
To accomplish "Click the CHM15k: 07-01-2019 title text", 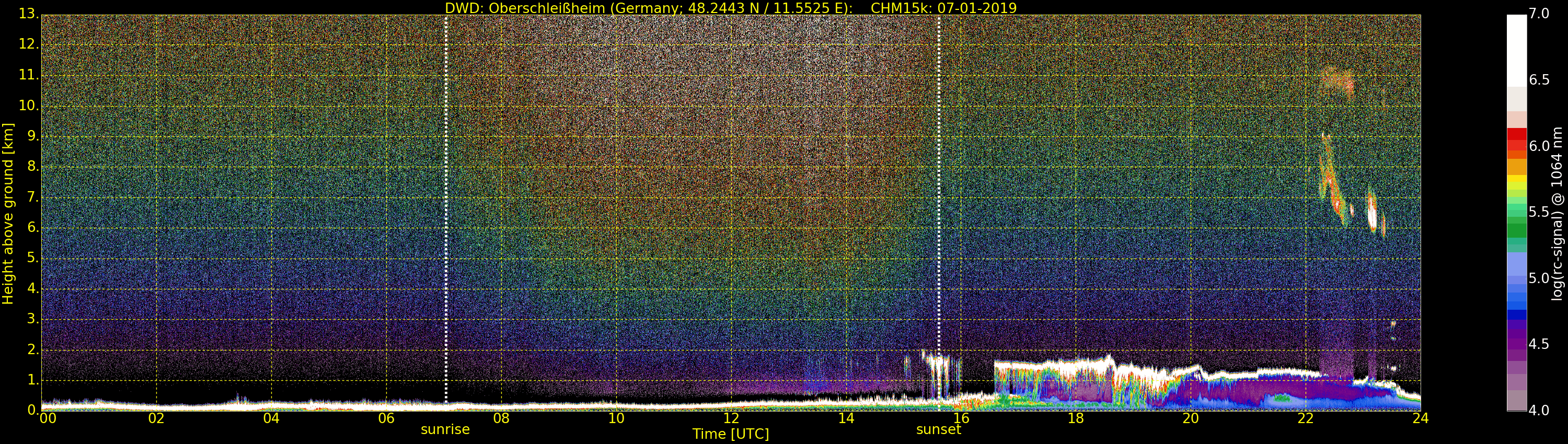I will [x=943, y=8].
